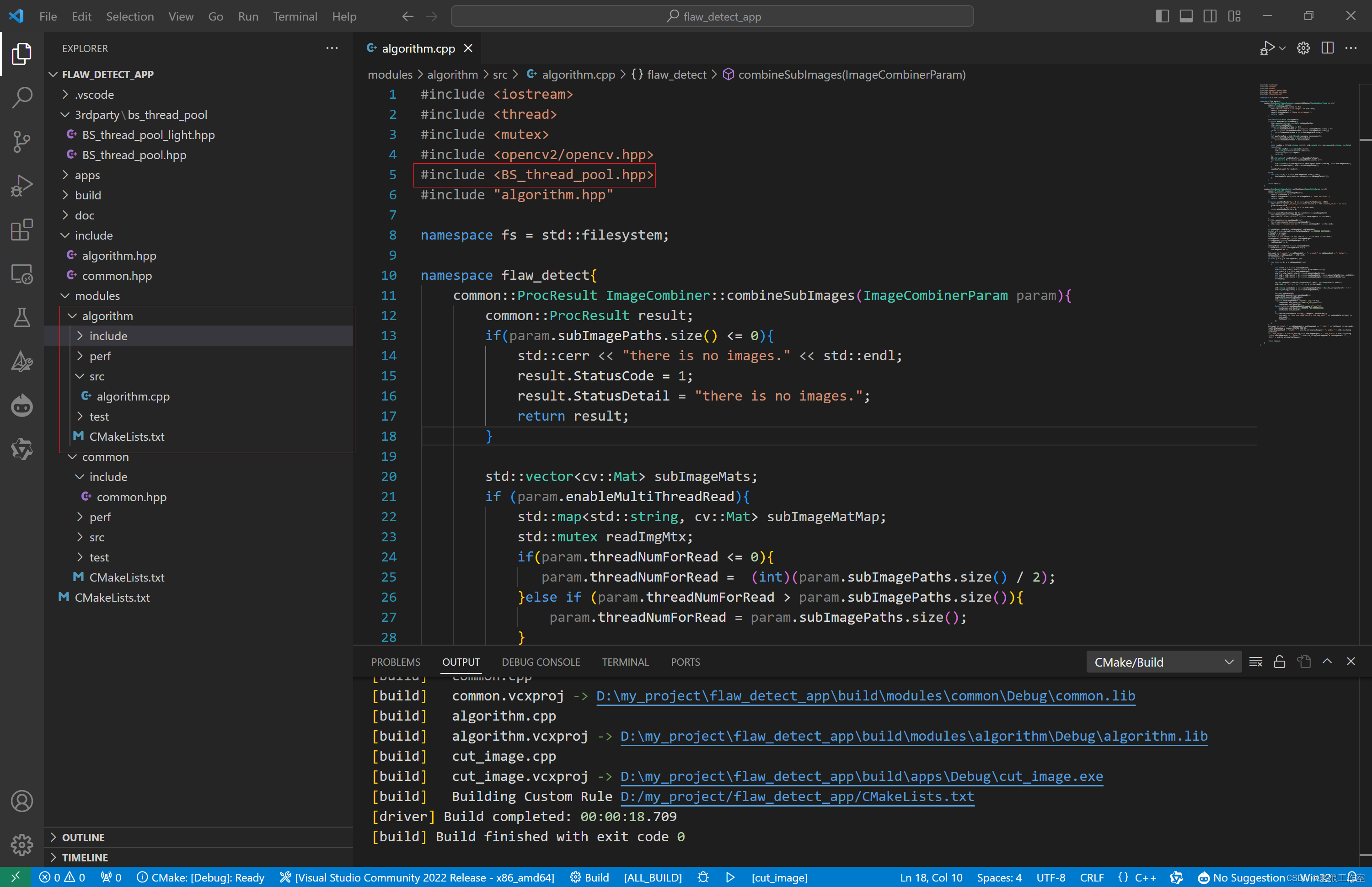Expand the OUTLINE section
The height and width of the screenshot is (887, 1372).
(x=84, y=837)
